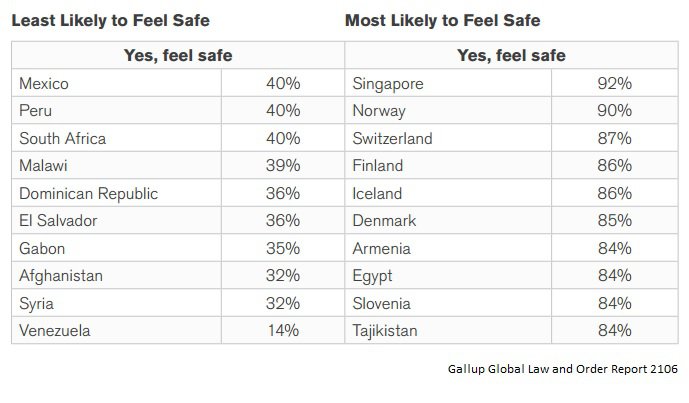Click the 'Most Likely to Feel Safe' heading
689x403 pixels.
coord(441,19)
